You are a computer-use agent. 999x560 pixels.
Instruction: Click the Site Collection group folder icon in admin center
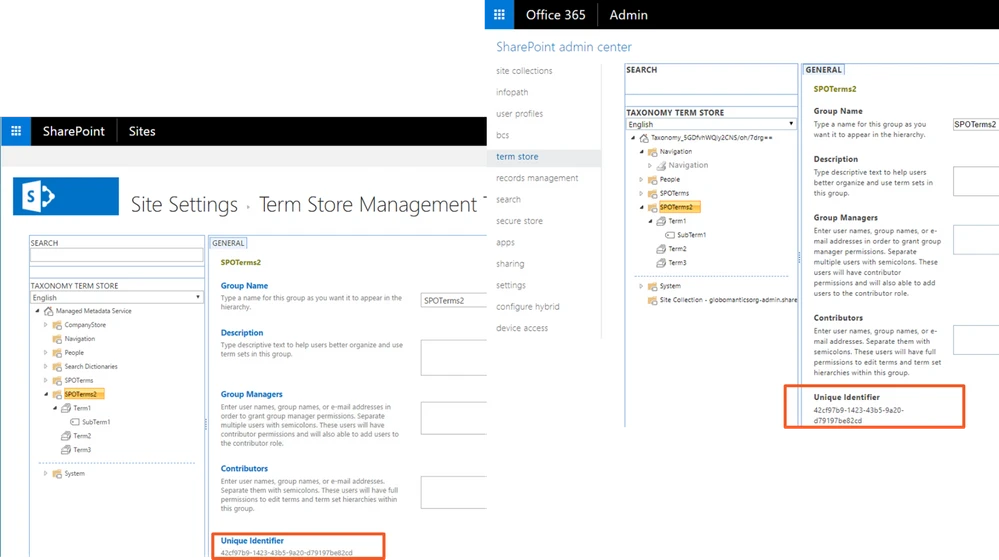pos(652,299)
